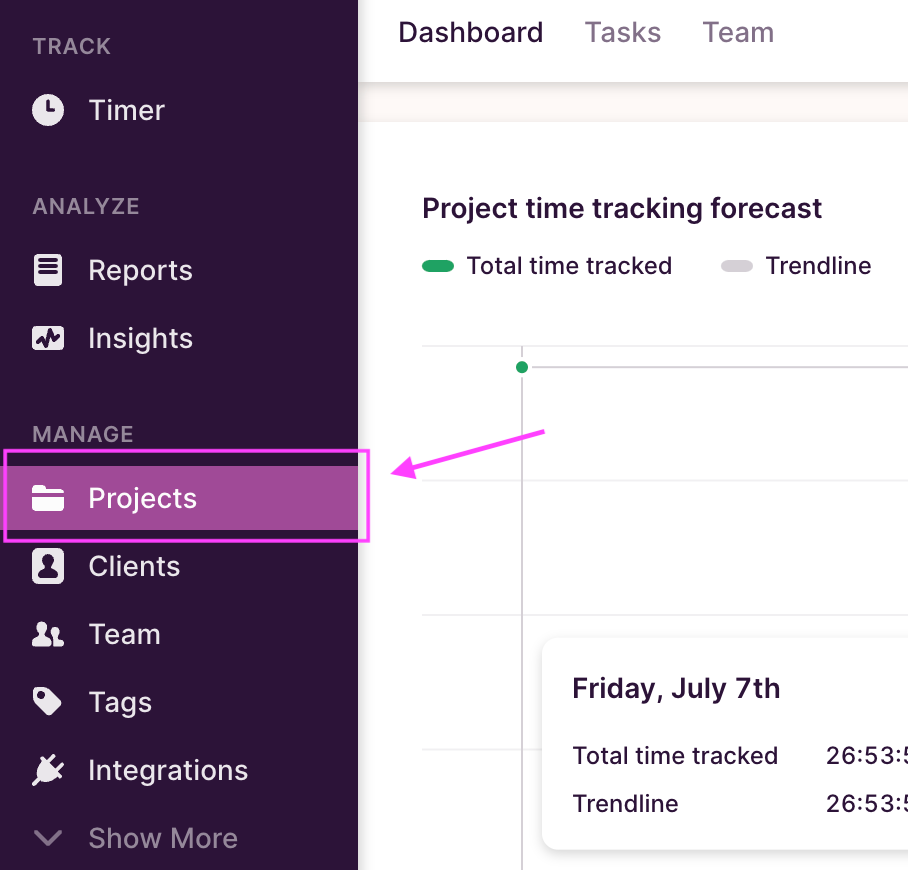Click the Team people icon

point(48,634)
